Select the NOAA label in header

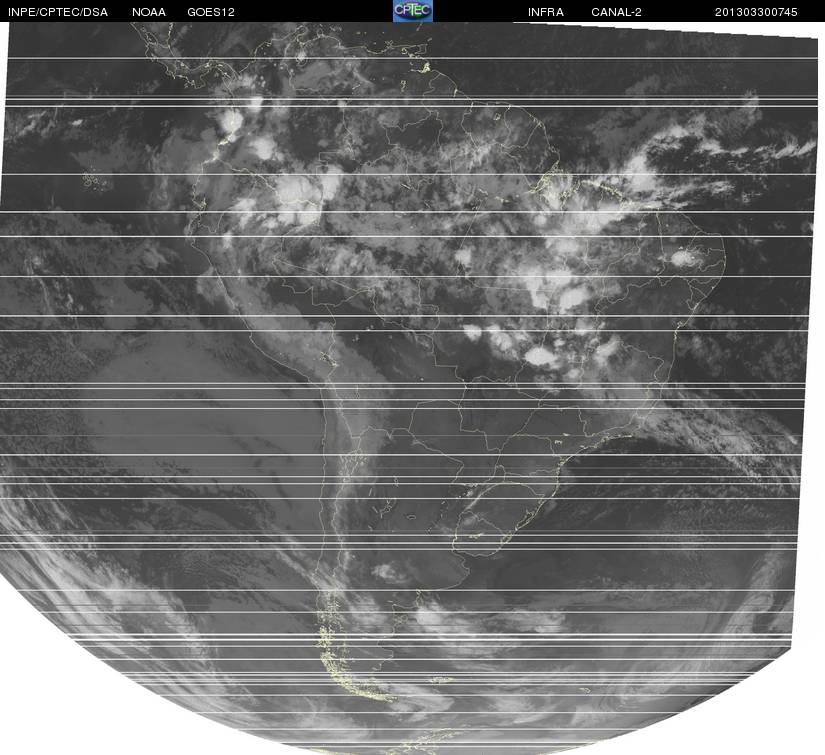coord(149,12)
